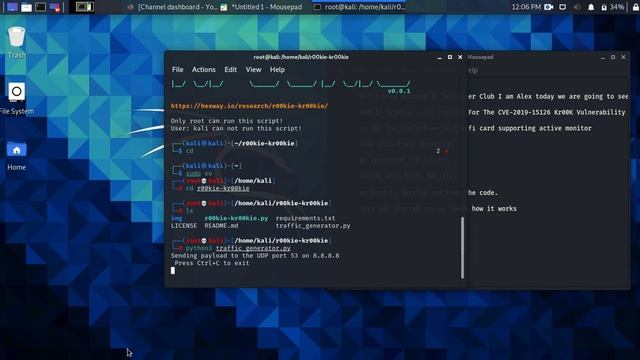Viewport: 640px width, 360px height.
Task: Click the v0.0.1 version text in banner
Action: tap(398, 91)
